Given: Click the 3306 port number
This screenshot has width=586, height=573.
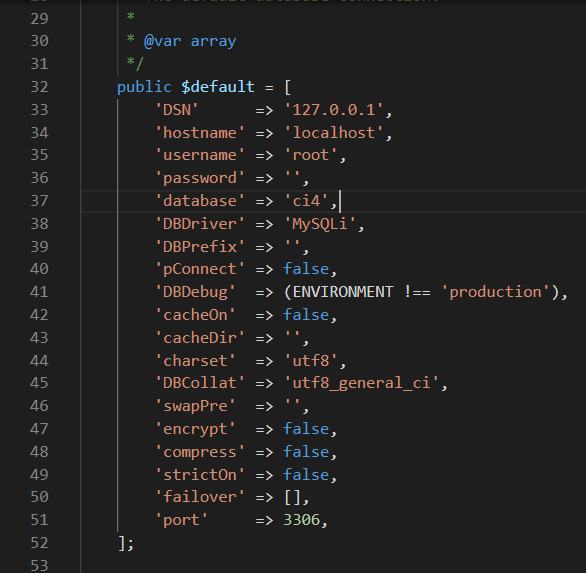Looking at the screenshot, I should pyautogui.click(x=302, y=520).
